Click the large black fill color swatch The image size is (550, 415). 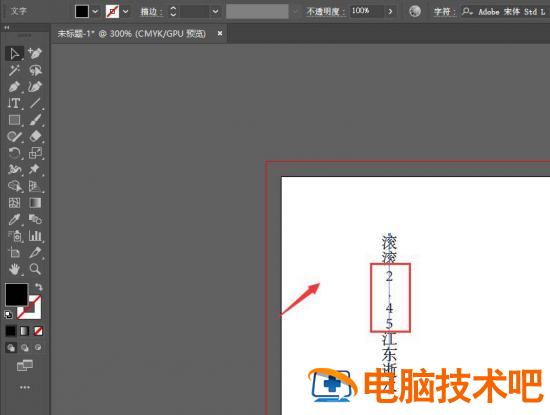16,294
